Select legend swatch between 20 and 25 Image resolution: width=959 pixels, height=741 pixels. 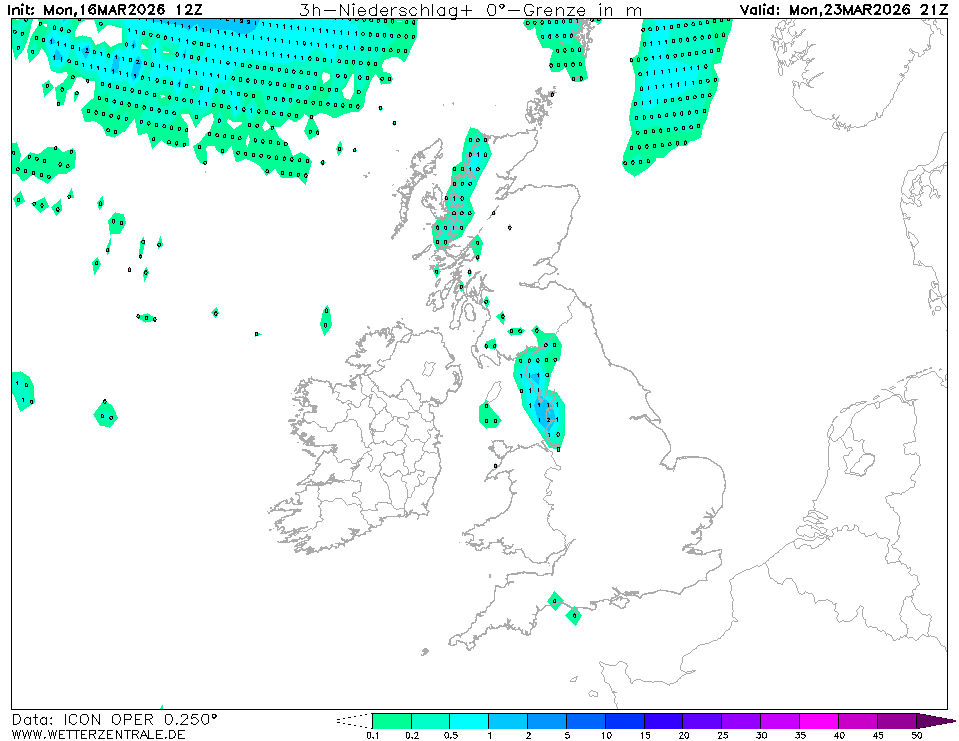703,720
